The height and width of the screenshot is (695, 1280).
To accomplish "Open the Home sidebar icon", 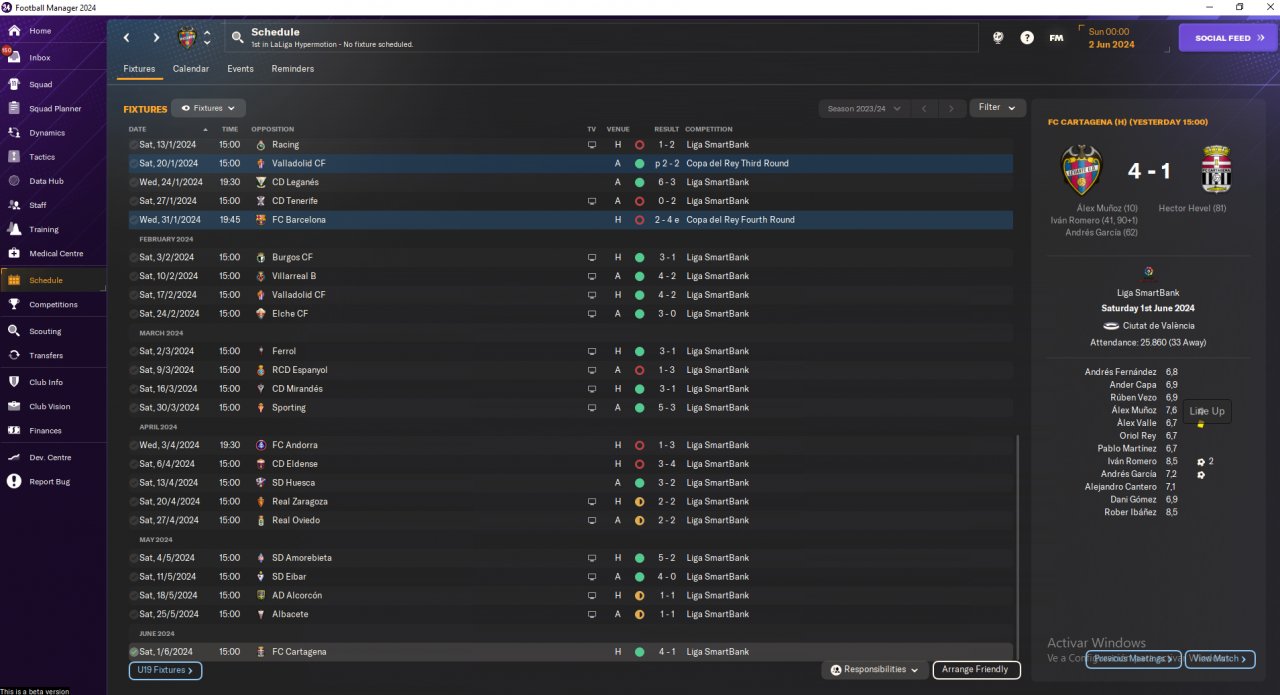I will 14,31.
